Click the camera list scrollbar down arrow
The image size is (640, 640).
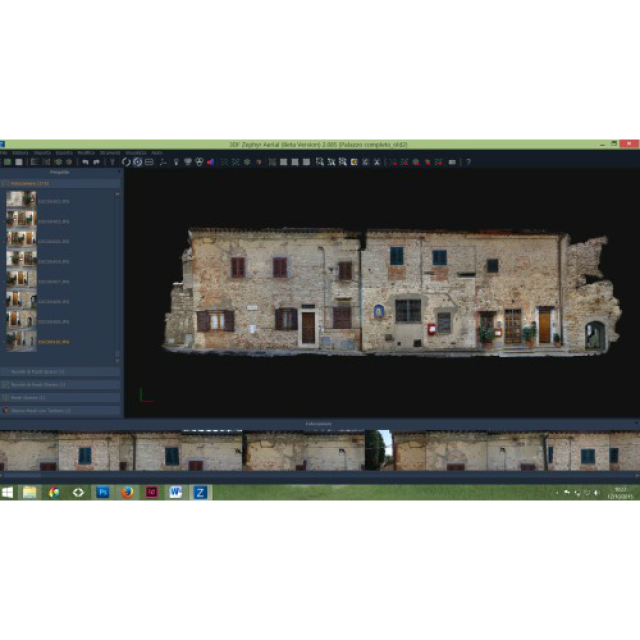point(117,361)
